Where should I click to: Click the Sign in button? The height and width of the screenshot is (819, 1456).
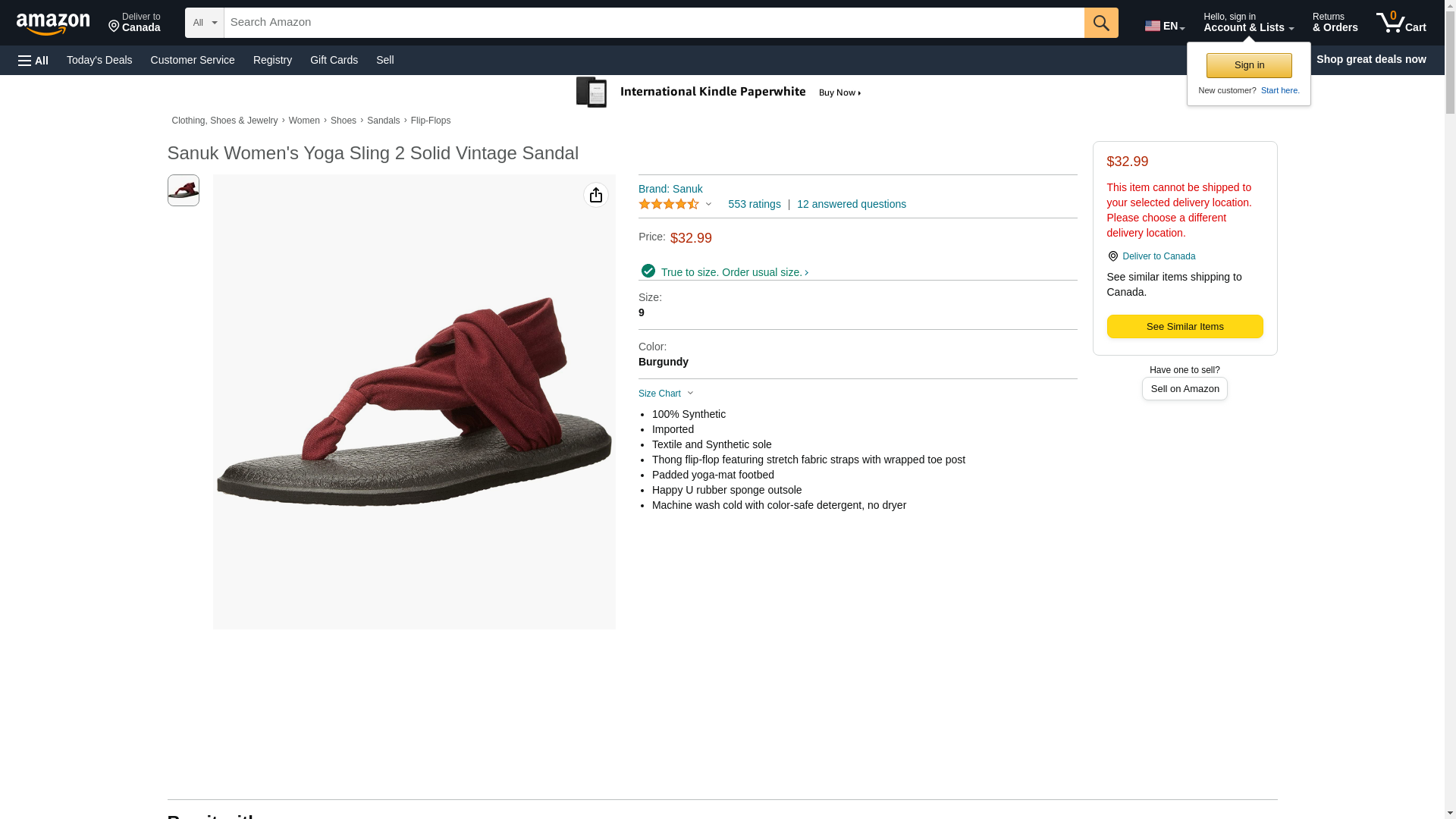tap(1249, 65)
